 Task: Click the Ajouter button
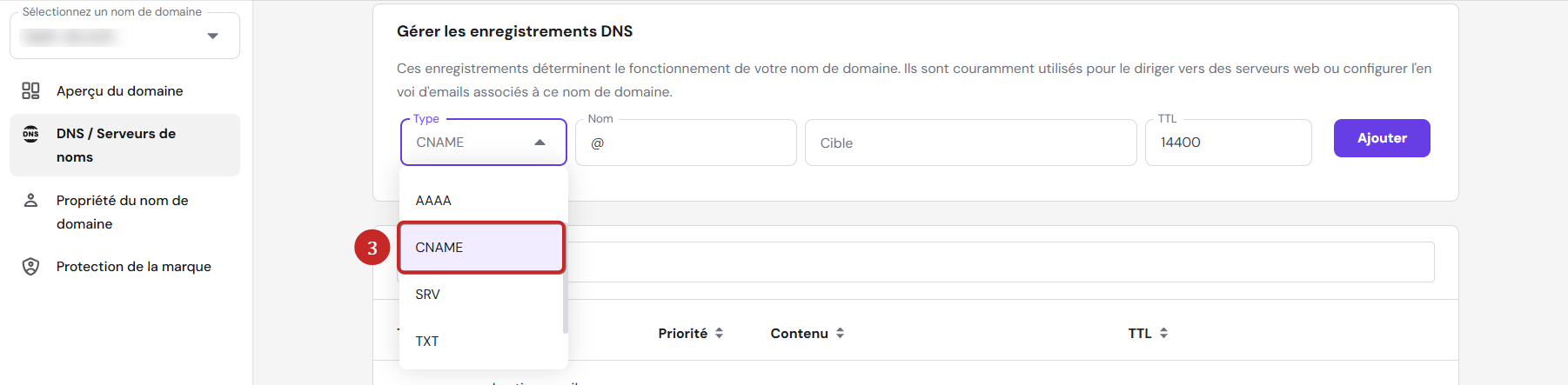[x=1382, y=138]
